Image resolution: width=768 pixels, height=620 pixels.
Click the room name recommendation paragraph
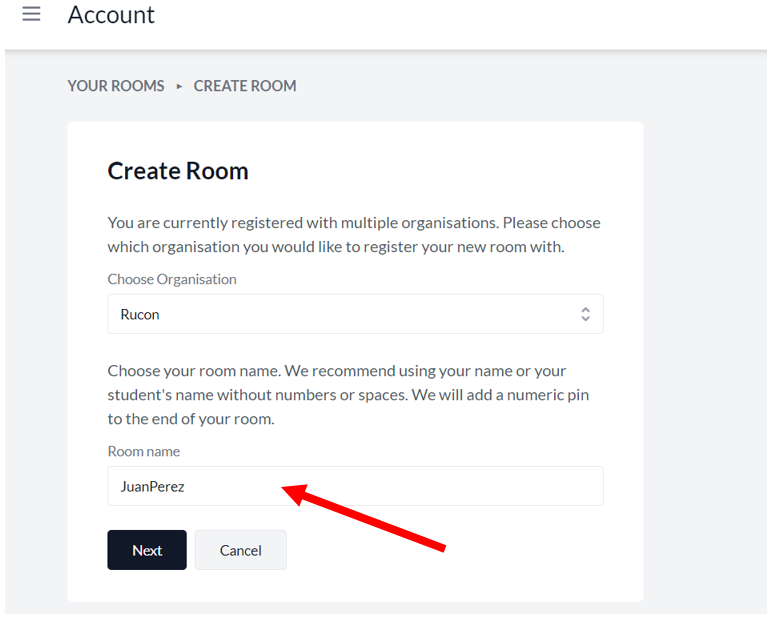pyautogui.click(x=348, y=395)
